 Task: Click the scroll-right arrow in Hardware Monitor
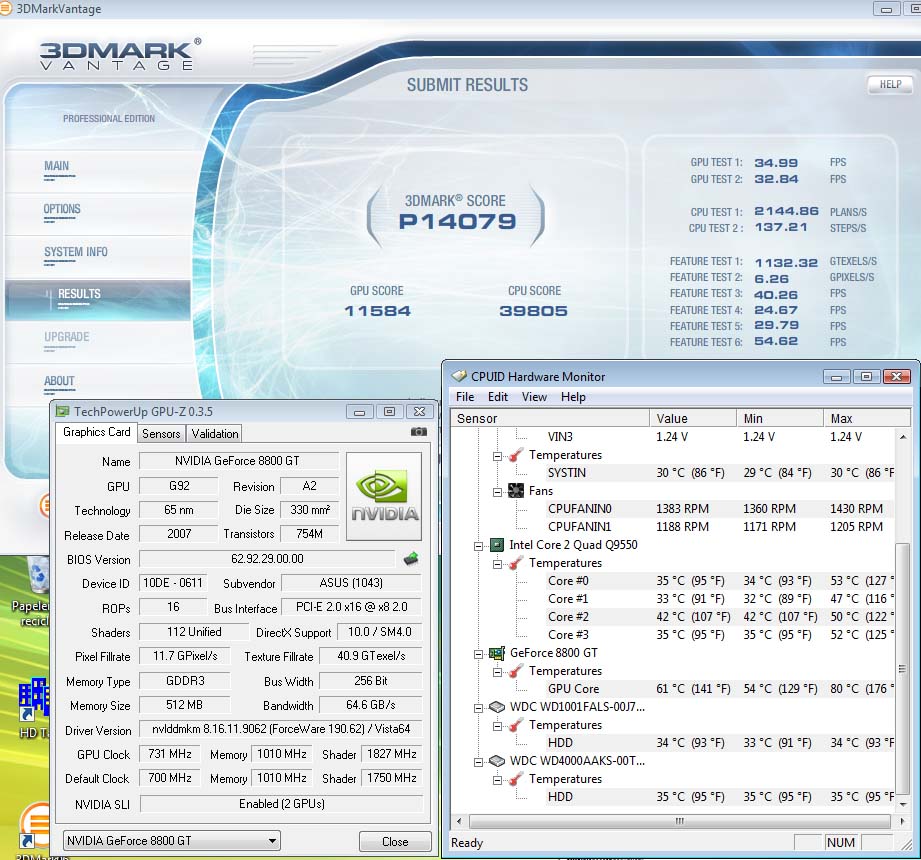click(x=902, y=821)
